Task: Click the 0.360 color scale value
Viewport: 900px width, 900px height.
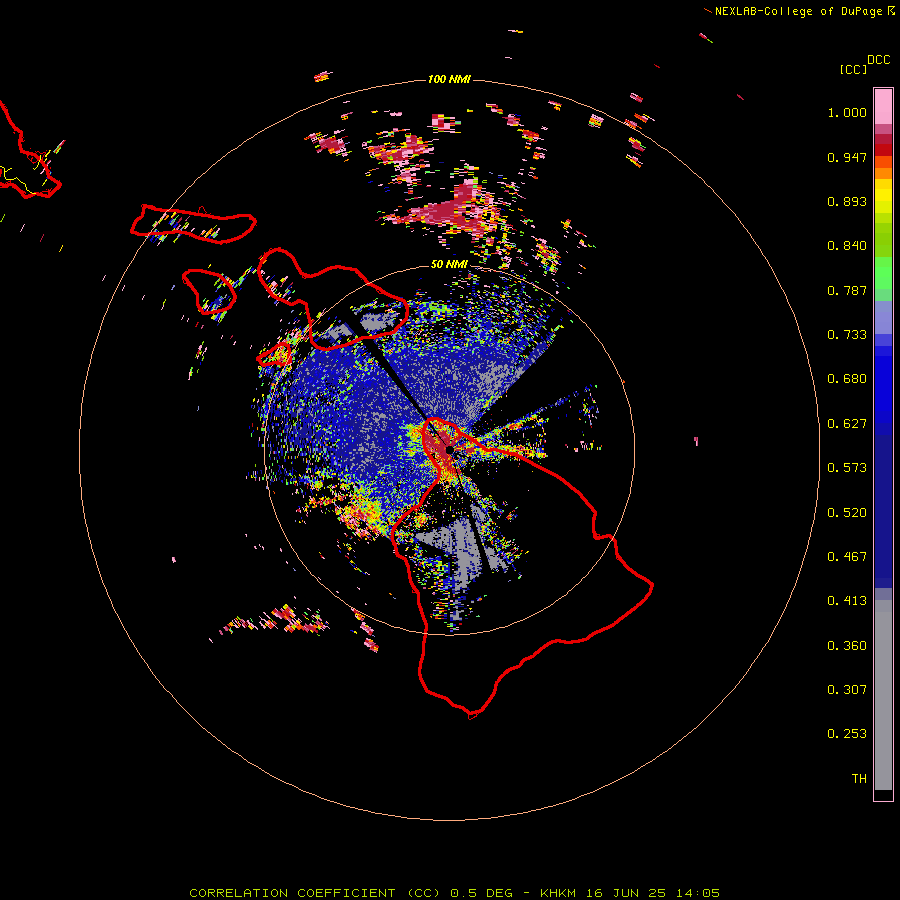Action: click(x=847, y=646)
